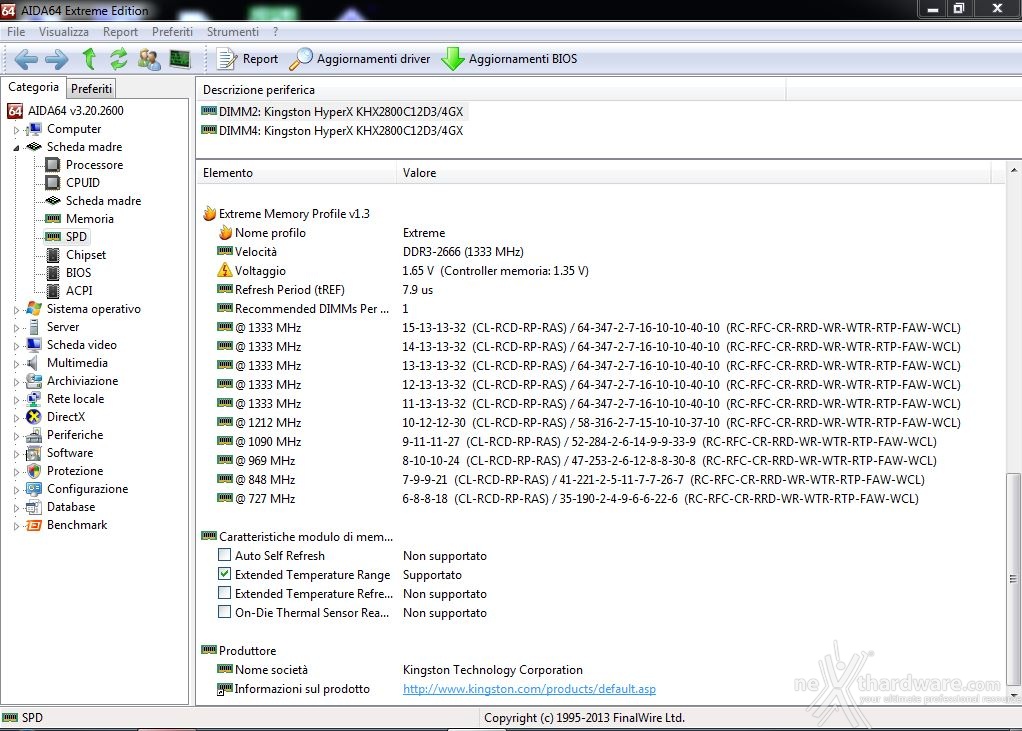Click the vertical scrollbar thumb

(x=1013, y=579)
